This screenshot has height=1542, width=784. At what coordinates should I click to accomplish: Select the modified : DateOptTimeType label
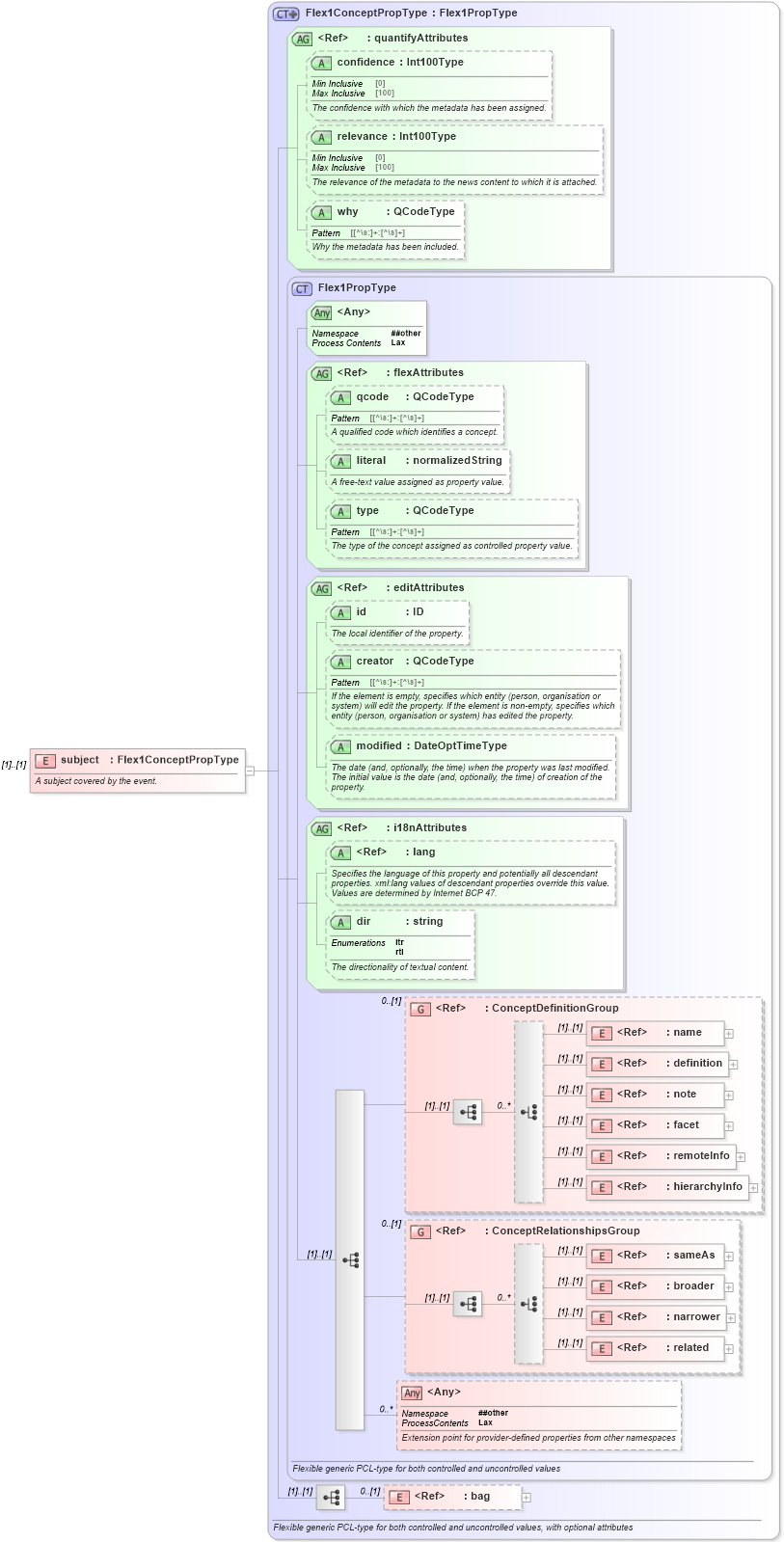(x=431, y=746)
